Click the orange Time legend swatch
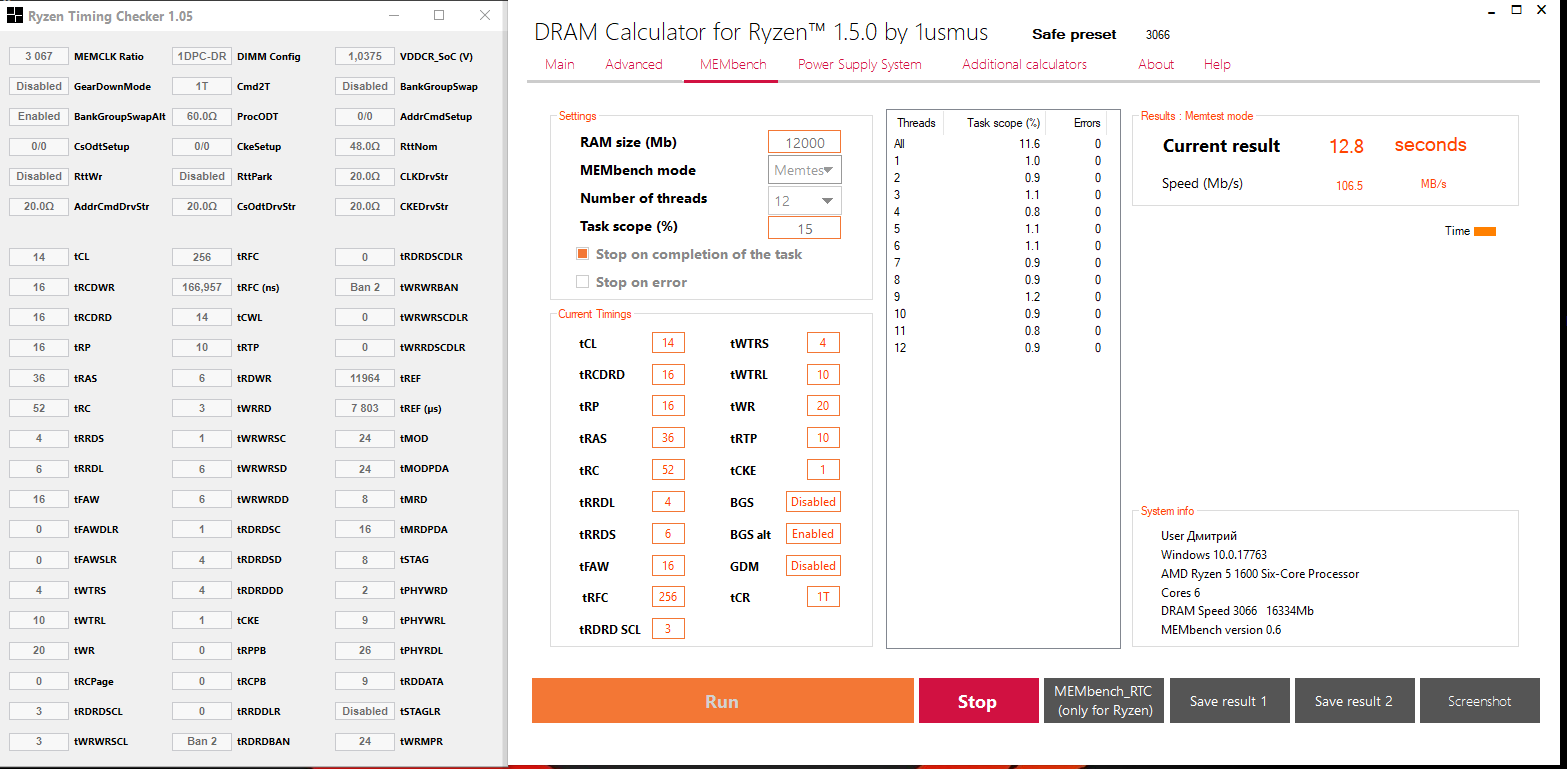This screenshot has width=1567, height=769. click(x=1485, y=231)
